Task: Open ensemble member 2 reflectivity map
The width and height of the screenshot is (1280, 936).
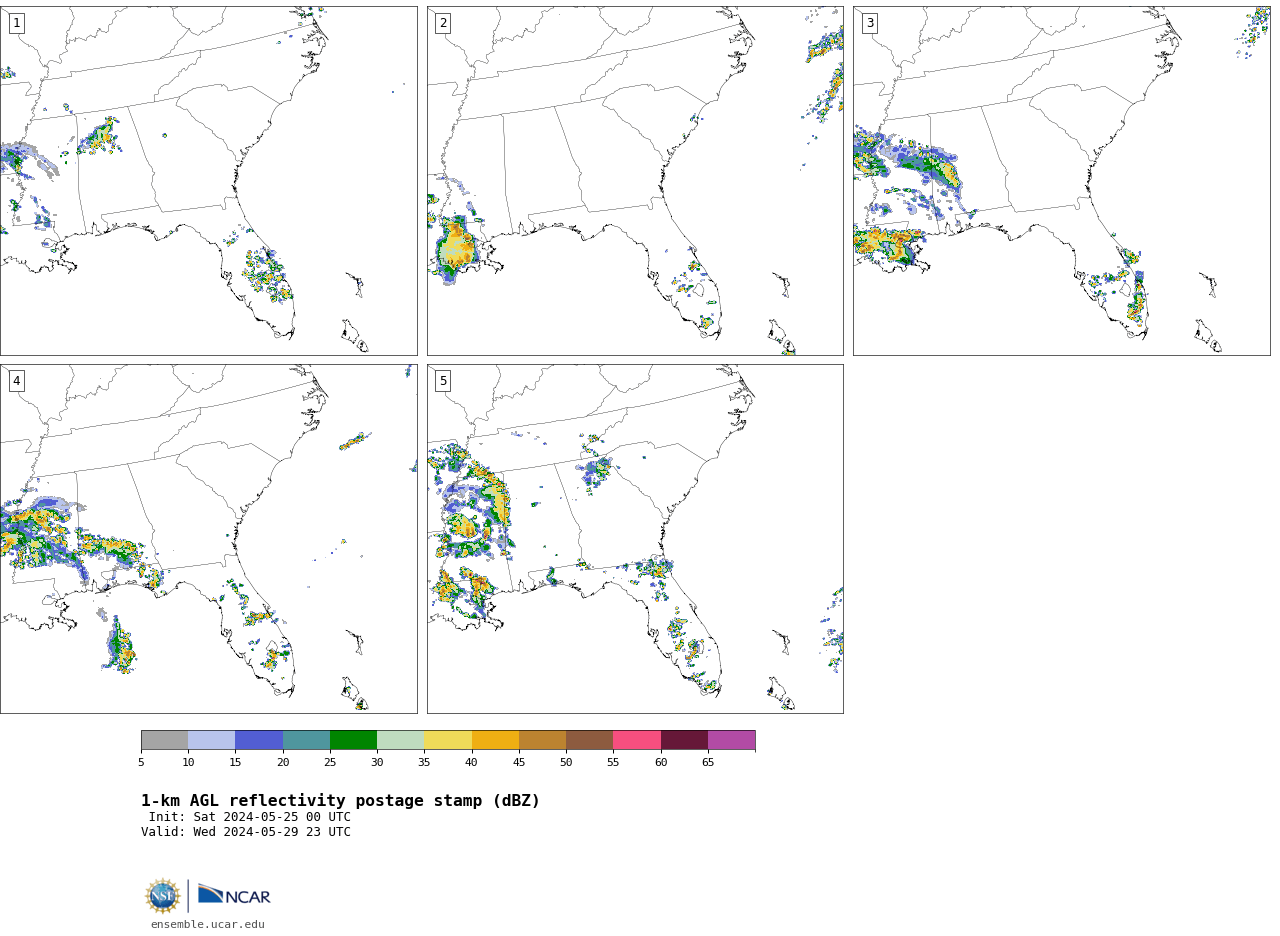Action: tap(635, 181)
